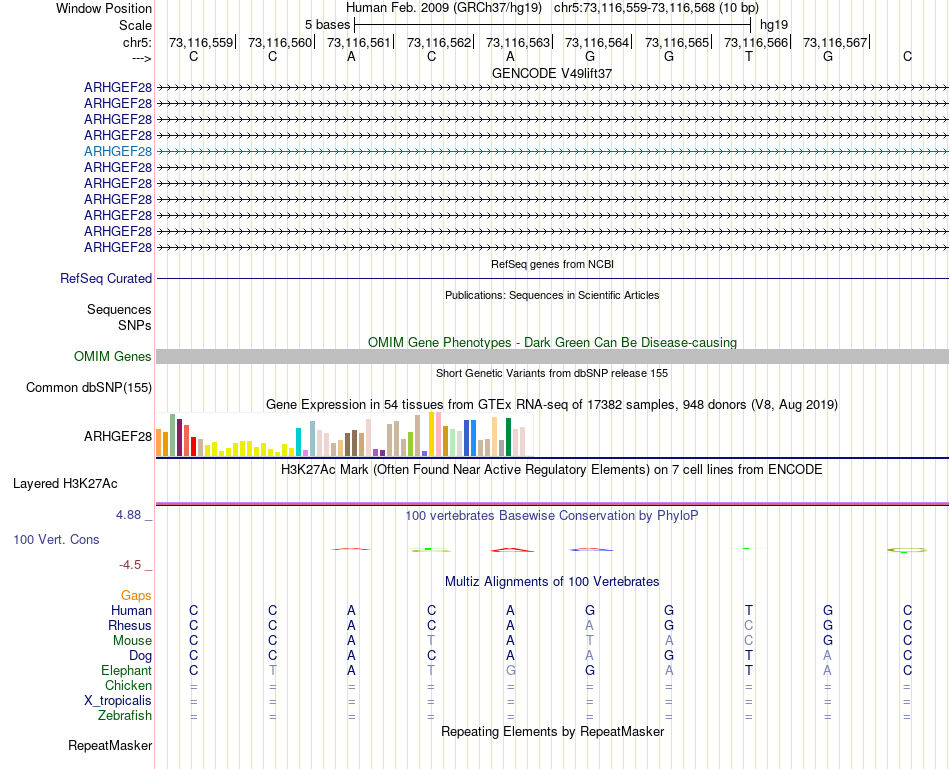Click the gray OMIM Genes bar
This screenshot has width=950, height=769.
(x=552, y=356)
